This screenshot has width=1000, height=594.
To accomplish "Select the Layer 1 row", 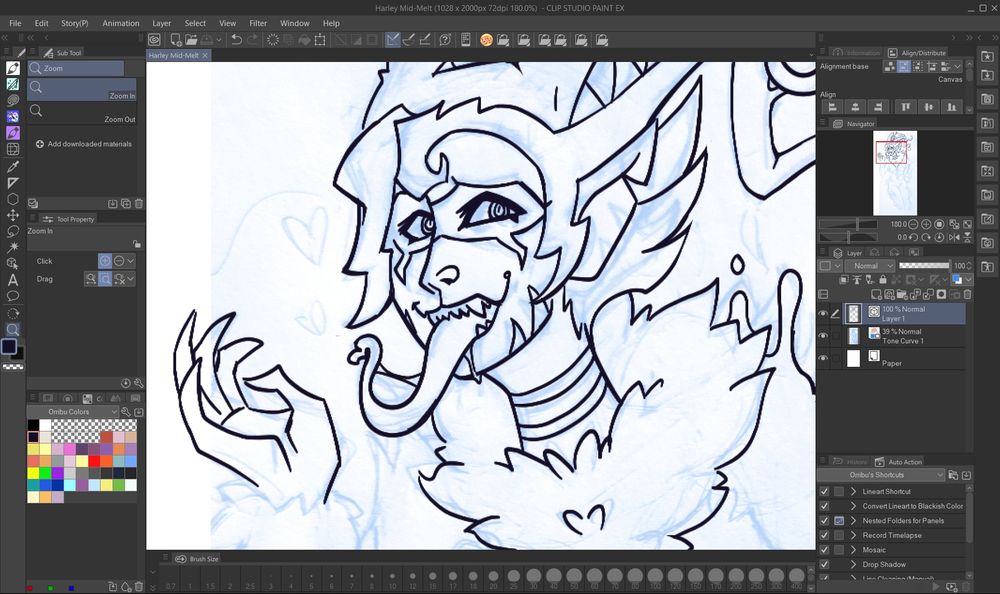I will (904, 313).
